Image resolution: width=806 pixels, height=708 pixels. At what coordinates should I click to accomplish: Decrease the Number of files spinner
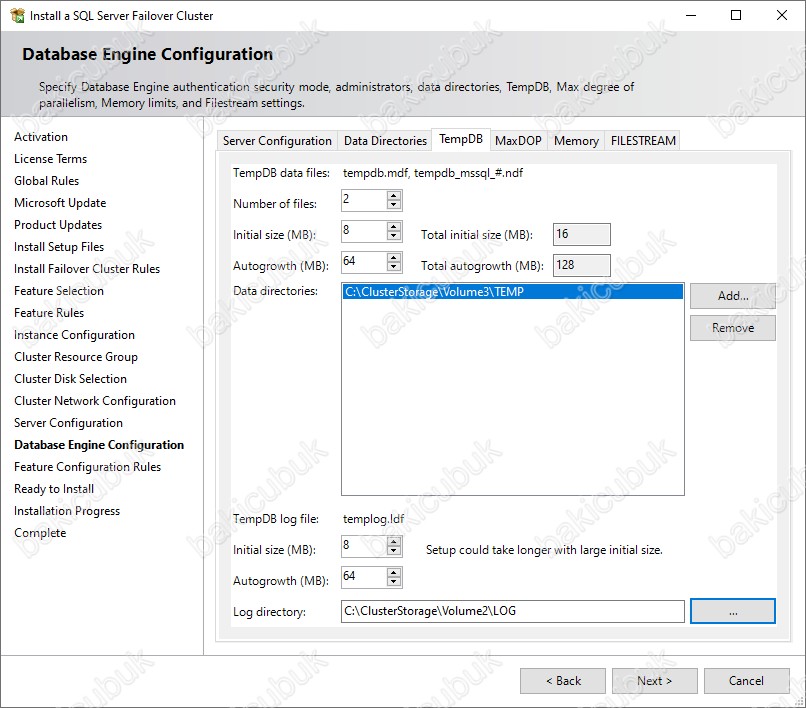[394, 206]
